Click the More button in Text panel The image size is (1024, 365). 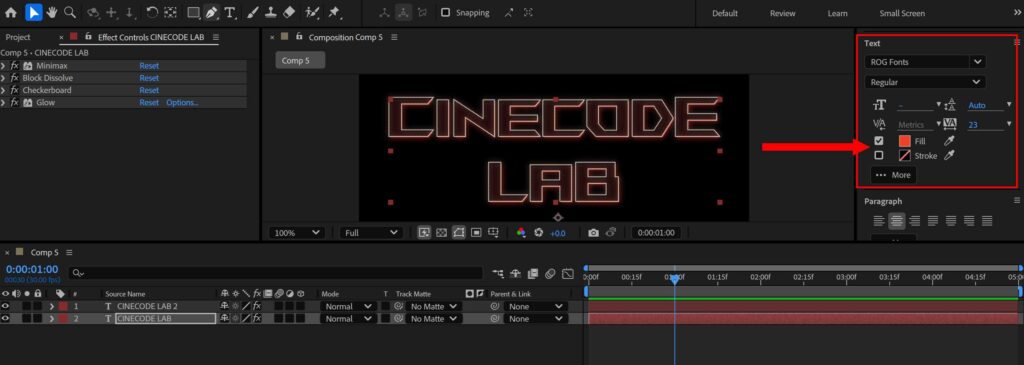(x=893, y=175)
